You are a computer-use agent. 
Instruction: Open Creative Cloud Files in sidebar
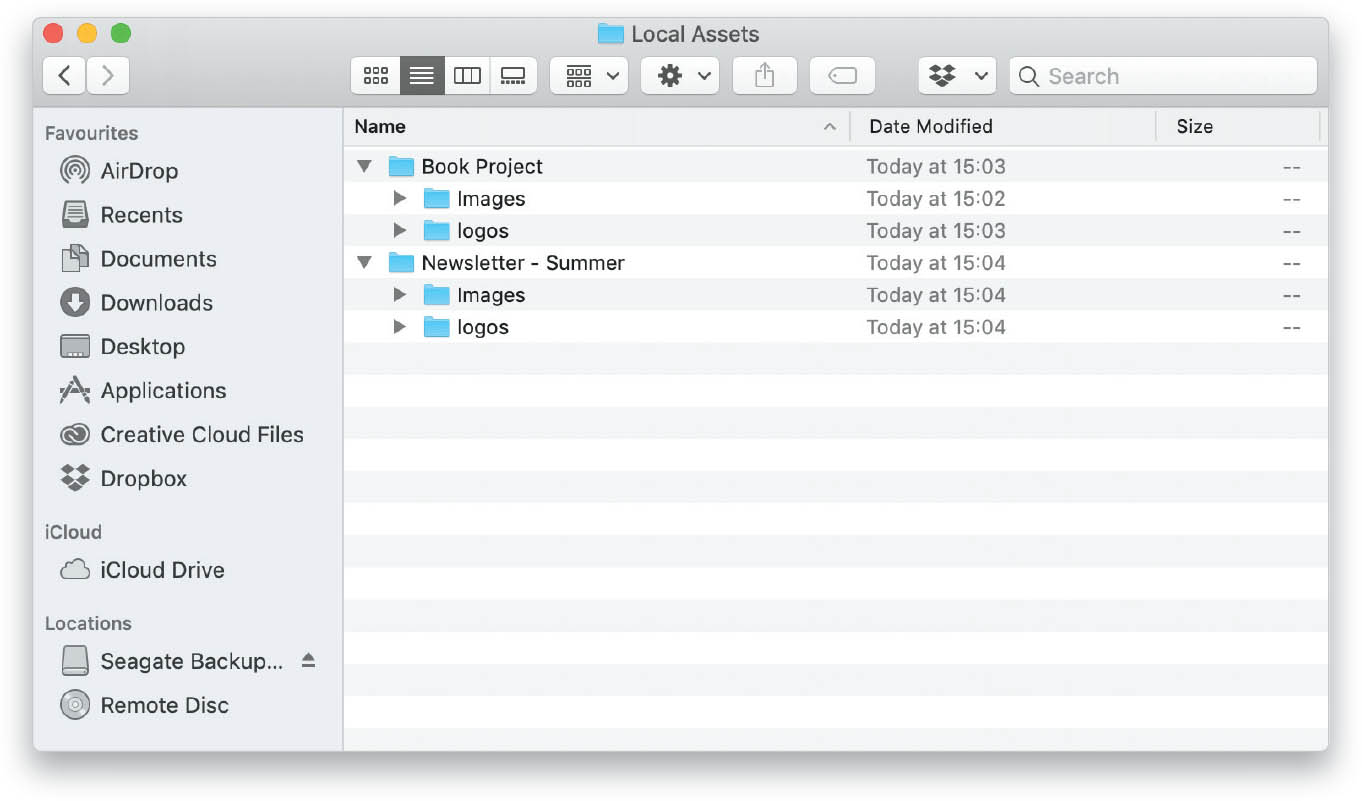[x=182, y=435]
